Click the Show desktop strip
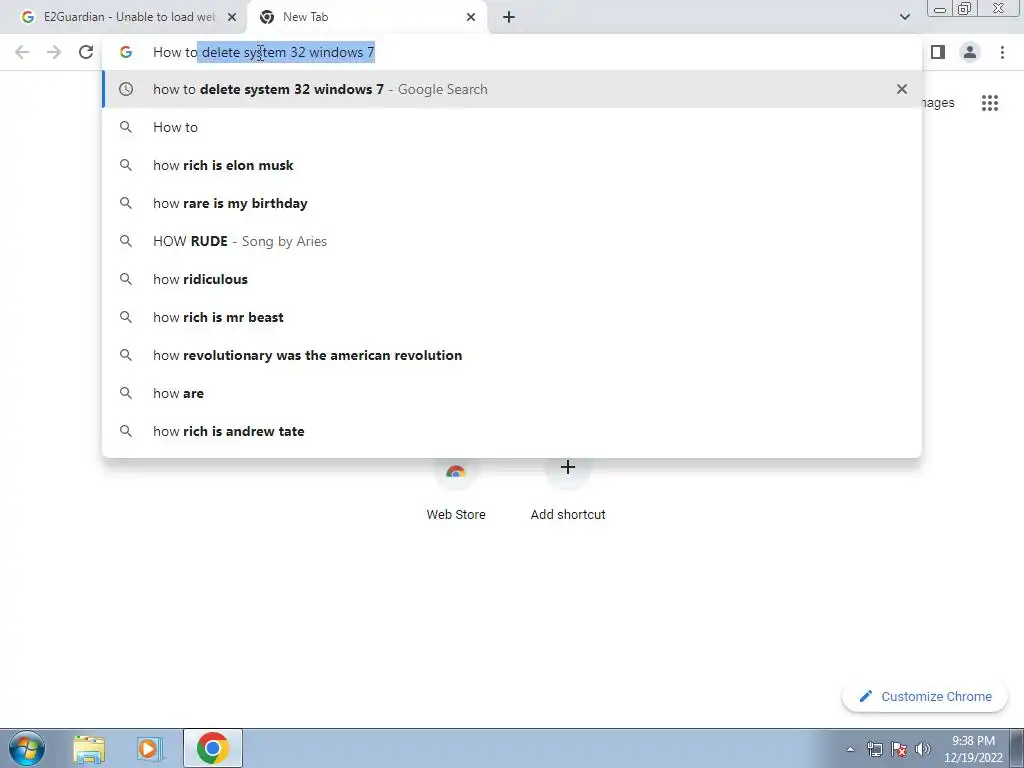Image resolution: width=1024 pixels, height=768 pixels. point(1017,748)
